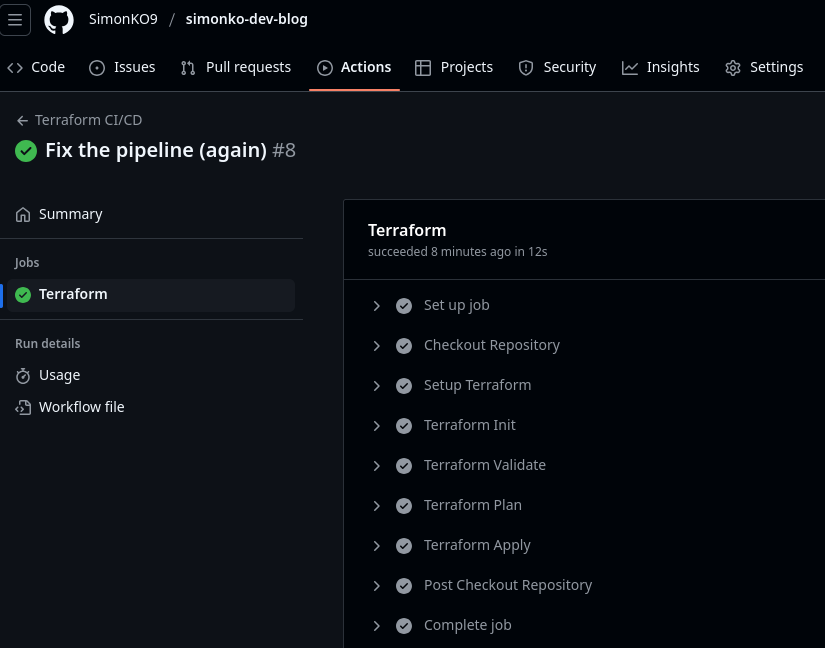Go to the Pull requests tab
The width and height of the screenshot is (825, 648).
tap(235, 67)
